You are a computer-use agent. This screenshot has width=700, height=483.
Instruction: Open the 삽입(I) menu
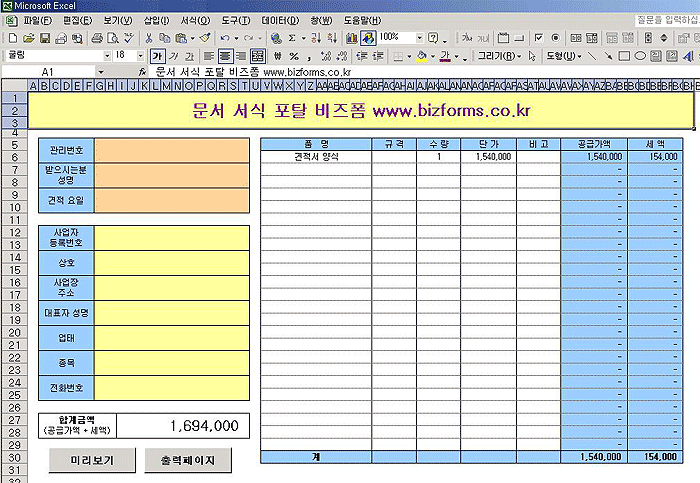pos(157,20)
